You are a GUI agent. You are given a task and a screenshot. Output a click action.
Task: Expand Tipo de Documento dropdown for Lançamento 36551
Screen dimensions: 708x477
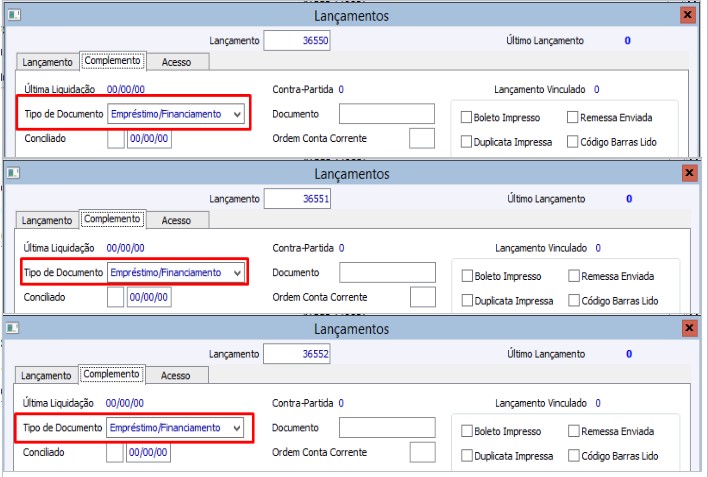pos(237,272)
